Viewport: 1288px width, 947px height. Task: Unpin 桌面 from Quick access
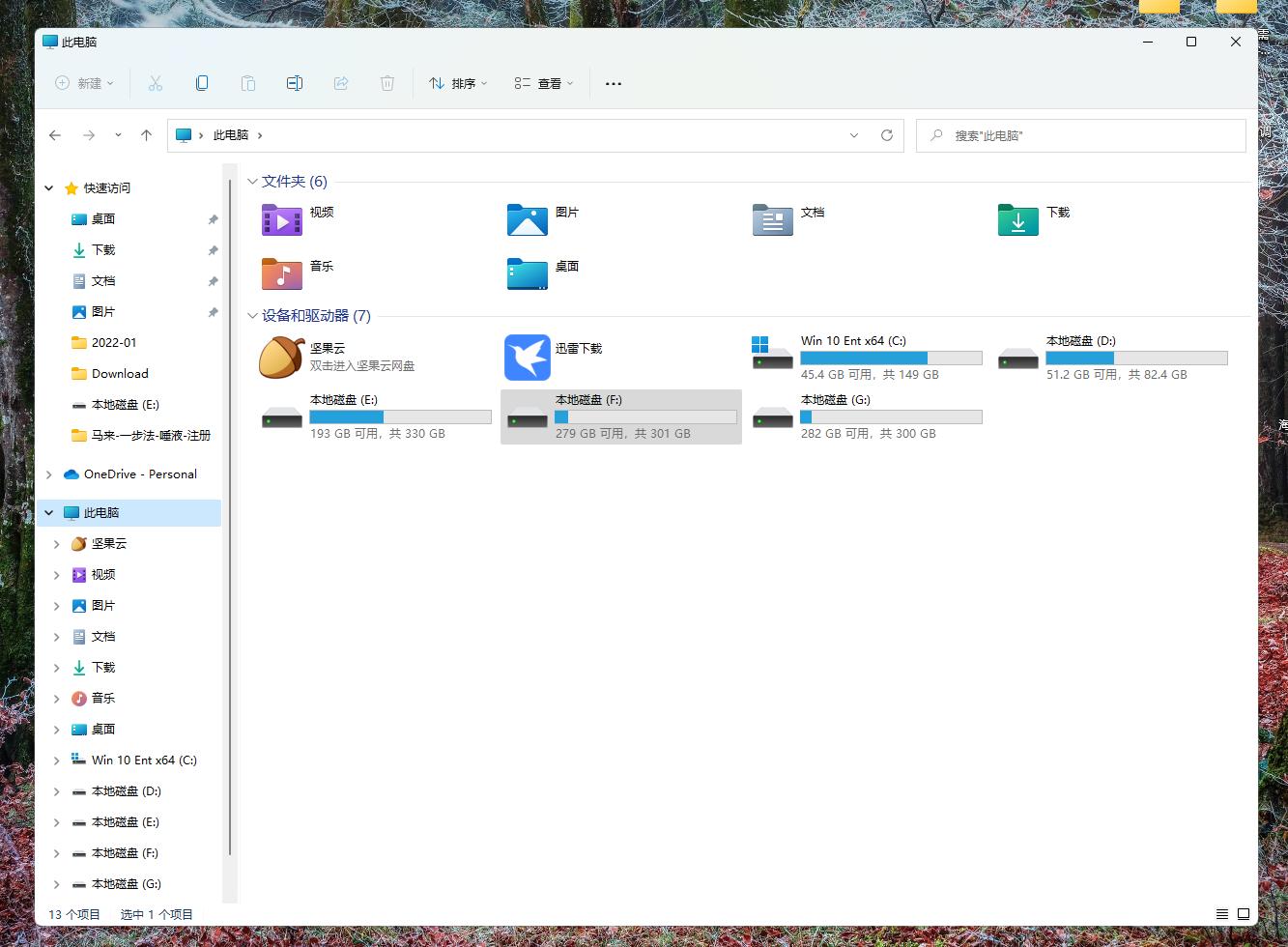point(213,219)
